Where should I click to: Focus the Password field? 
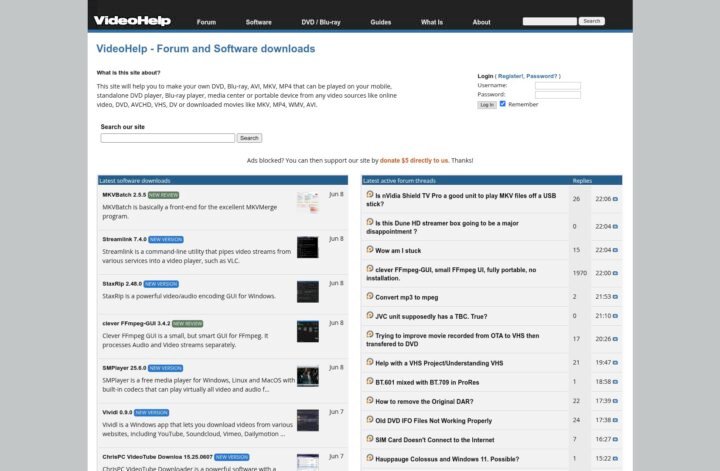point(558,95)
